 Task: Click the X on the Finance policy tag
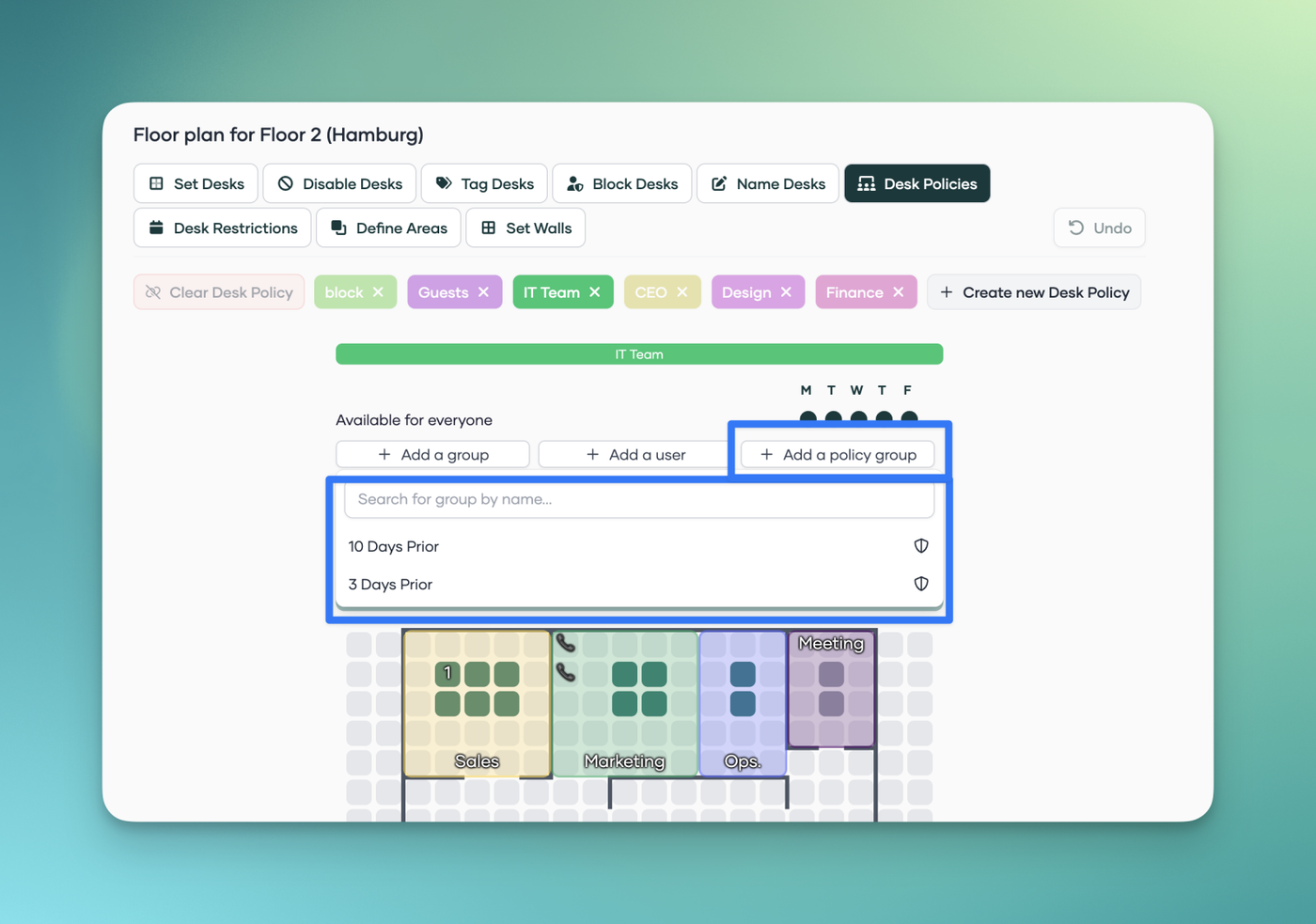(x=899, y=292)
